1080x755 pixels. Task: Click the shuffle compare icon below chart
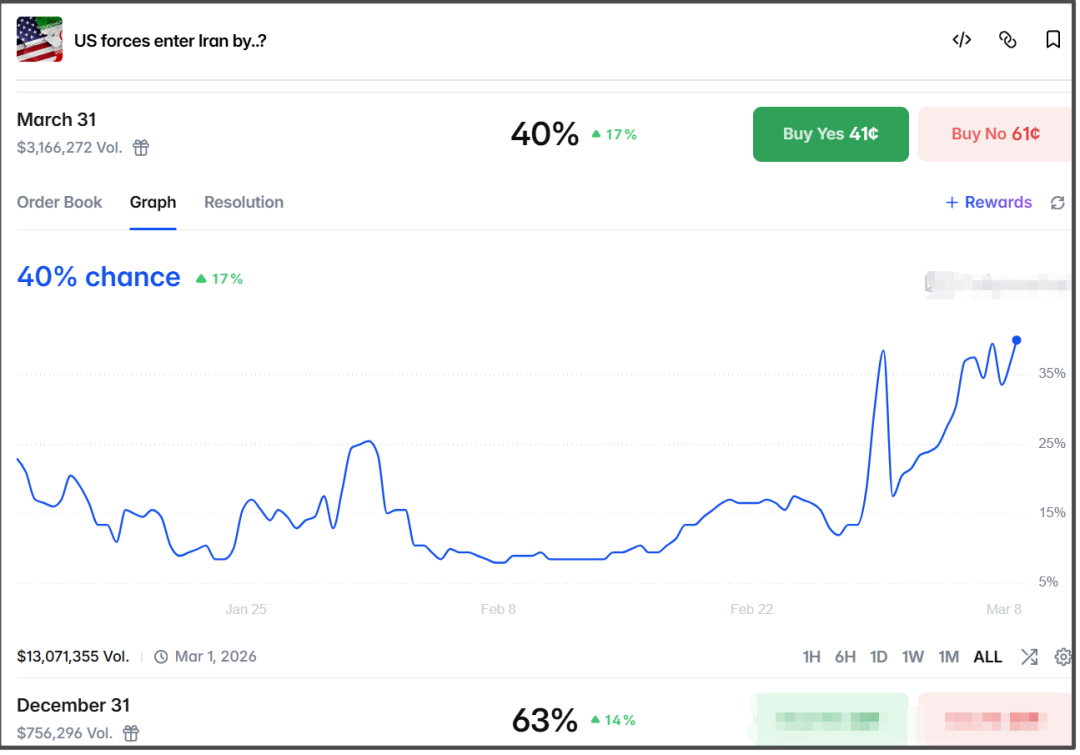click(1029, 657)
